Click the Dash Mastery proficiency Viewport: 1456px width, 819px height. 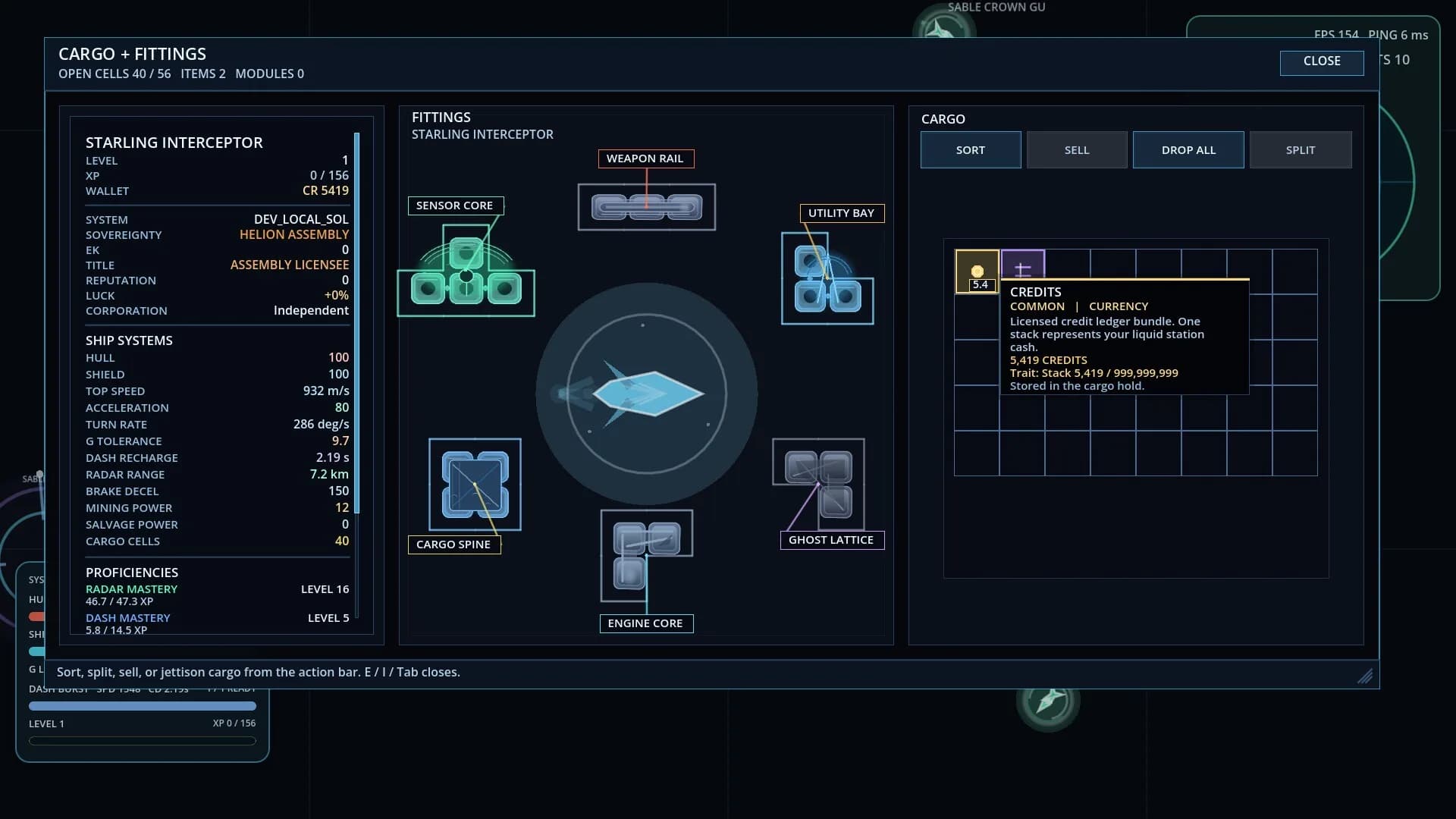point(127,618)
